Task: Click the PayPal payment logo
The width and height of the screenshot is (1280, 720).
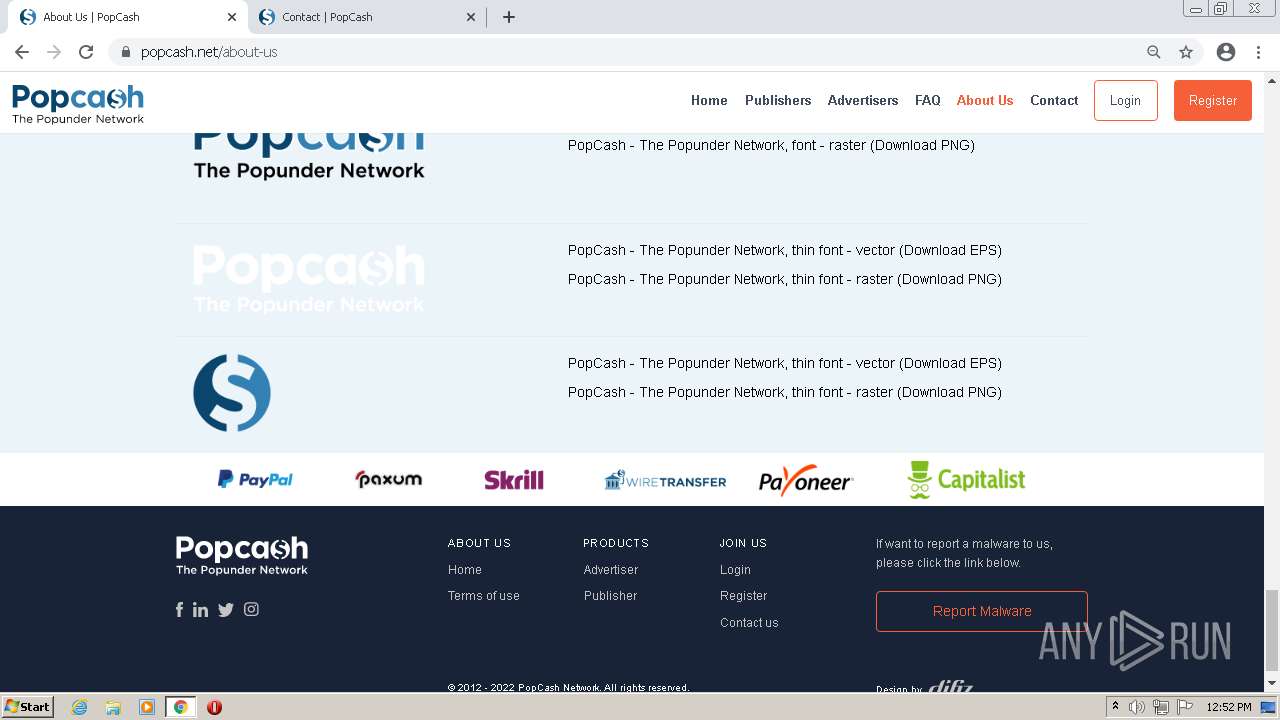Action: (255, 479)
